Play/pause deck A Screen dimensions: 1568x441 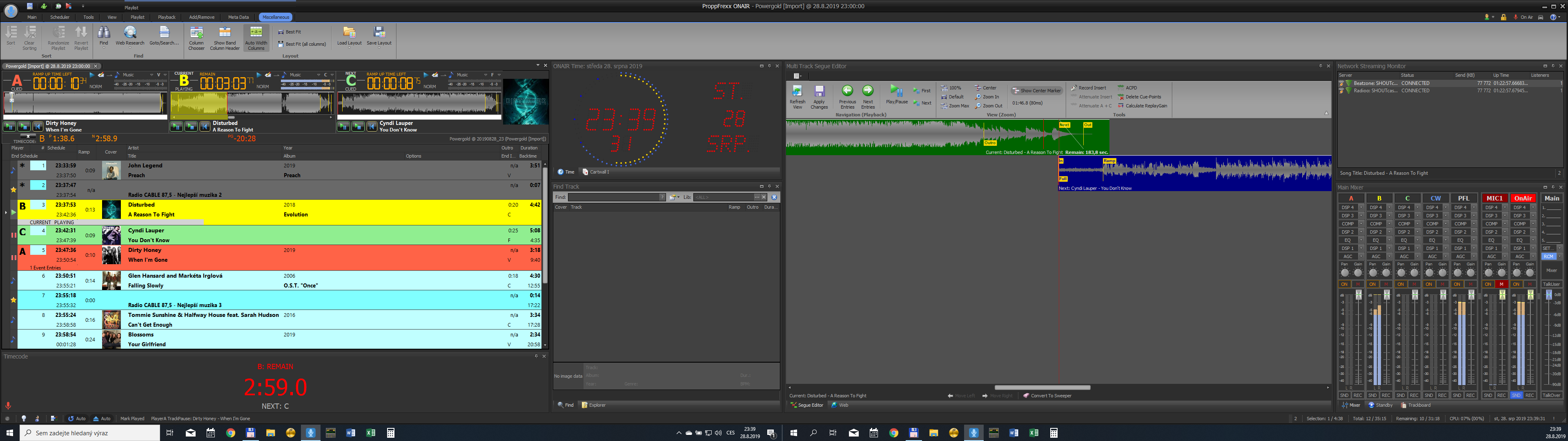[x=10, y=126]
